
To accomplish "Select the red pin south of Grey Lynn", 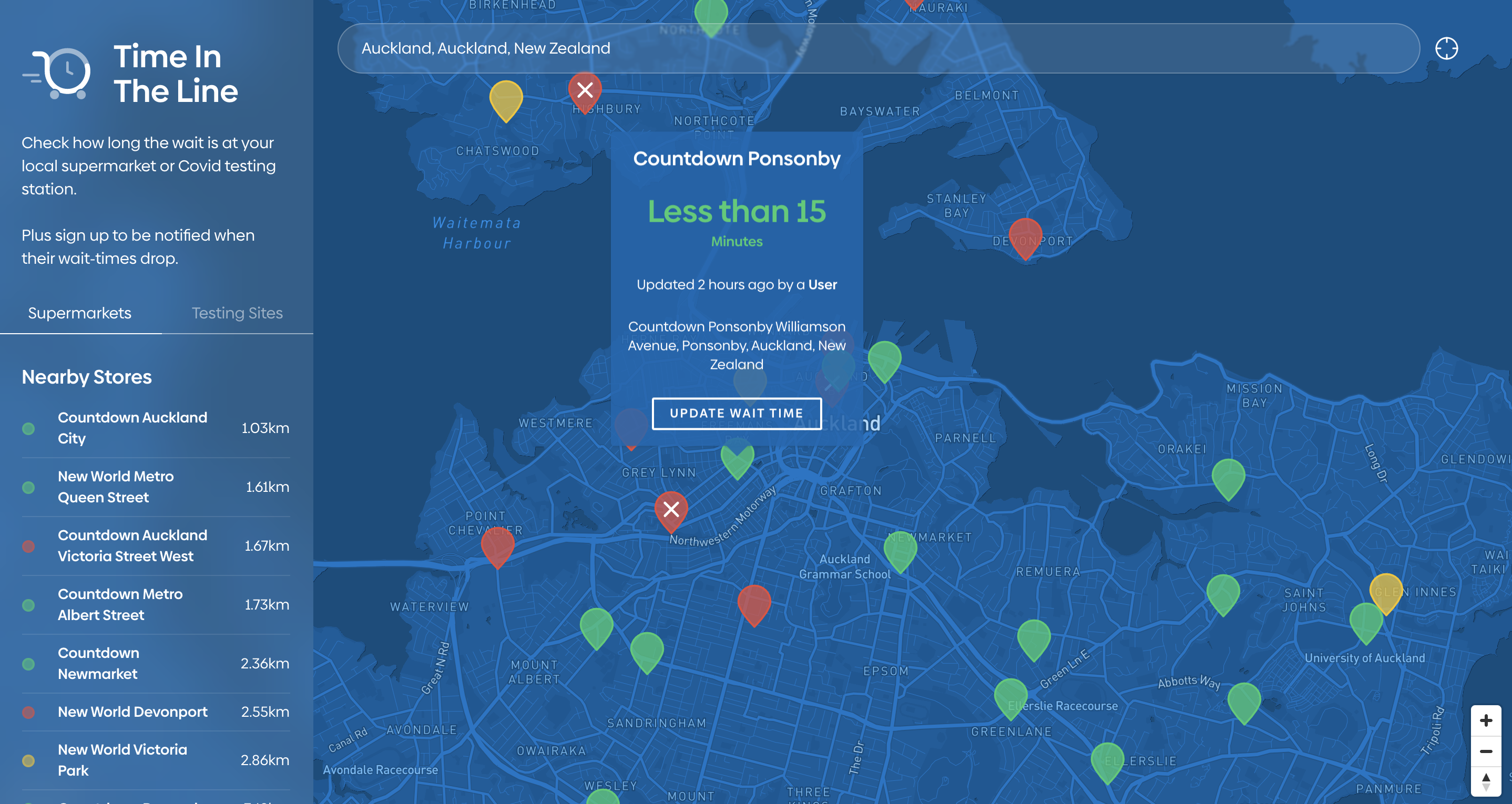I will (754, 605).
